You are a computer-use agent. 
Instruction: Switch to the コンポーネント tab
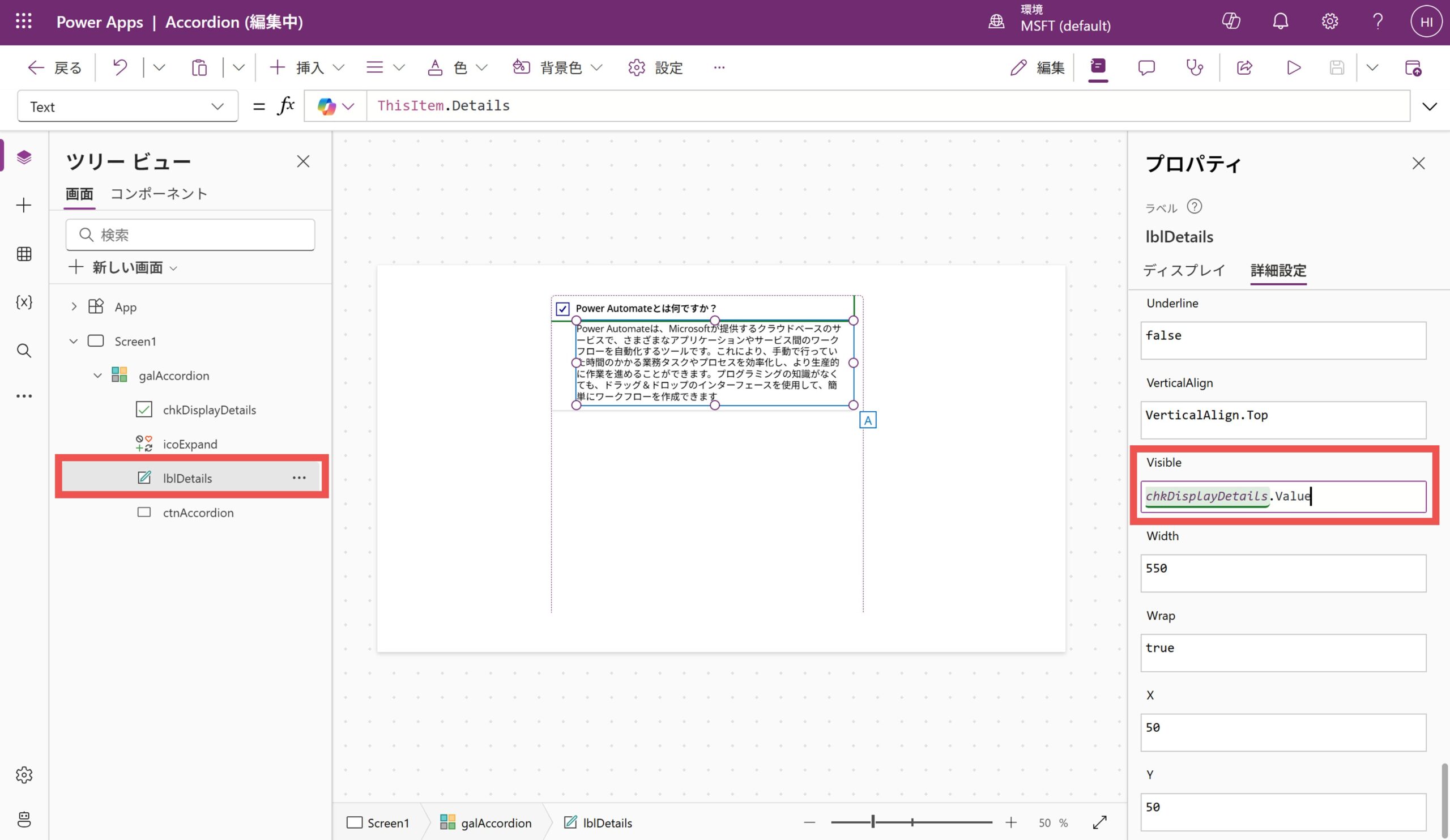[159, 194]
